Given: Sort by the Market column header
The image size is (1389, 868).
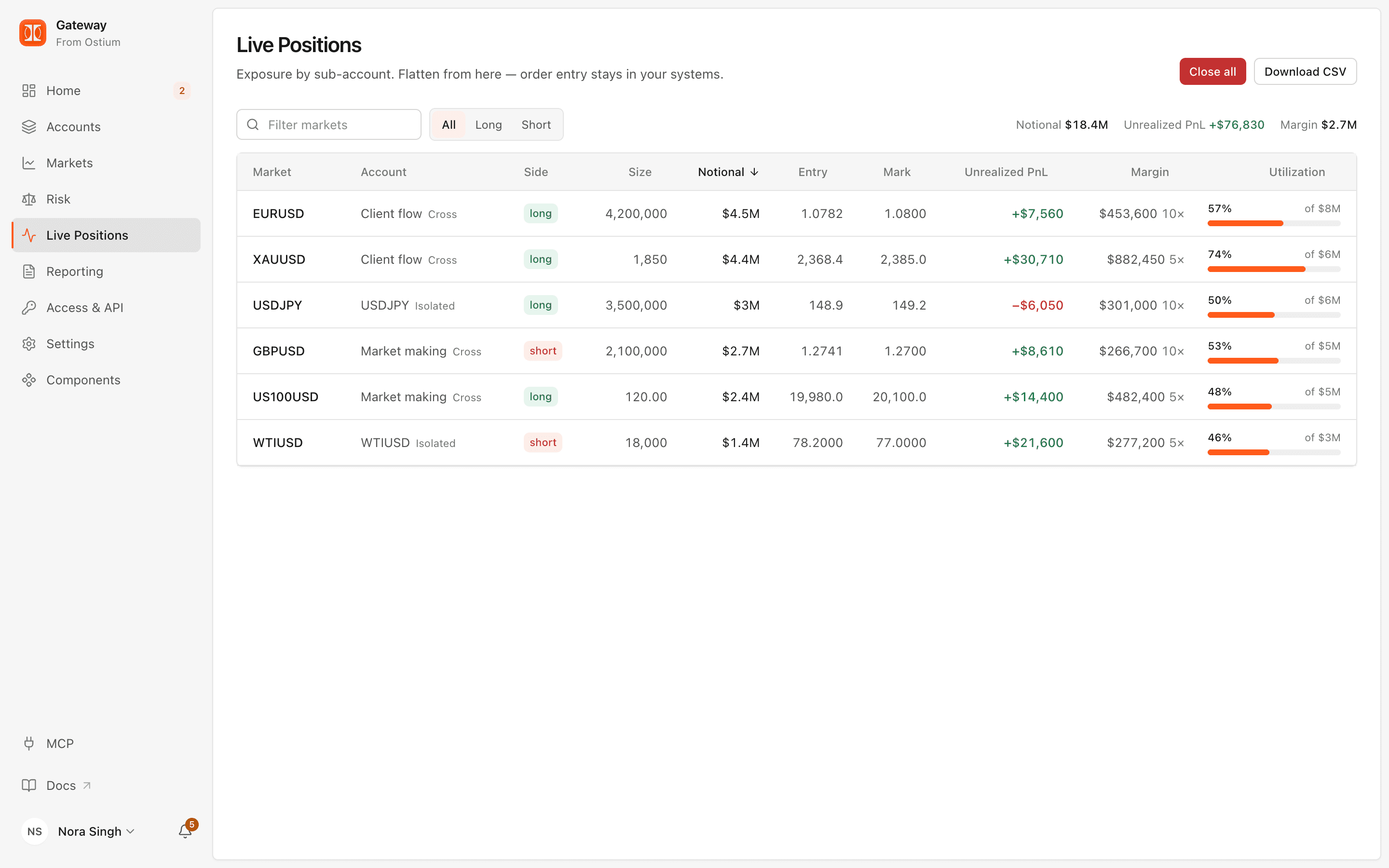Looking at the screenshot, I should [x=272, y=172].
